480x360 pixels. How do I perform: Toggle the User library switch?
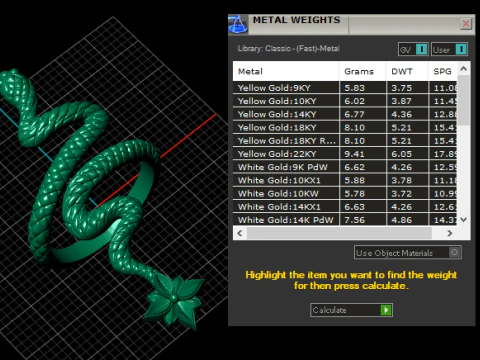(449, 49)
